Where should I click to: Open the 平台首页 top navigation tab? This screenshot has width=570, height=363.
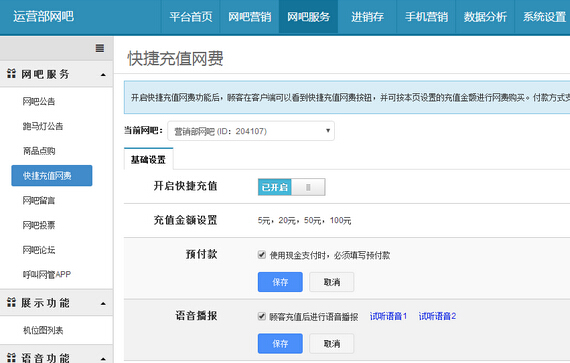(x=191, y=17)
